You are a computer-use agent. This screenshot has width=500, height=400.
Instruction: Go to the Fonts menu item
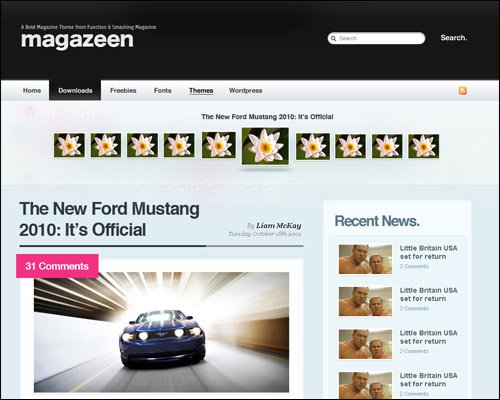[162, 91]
